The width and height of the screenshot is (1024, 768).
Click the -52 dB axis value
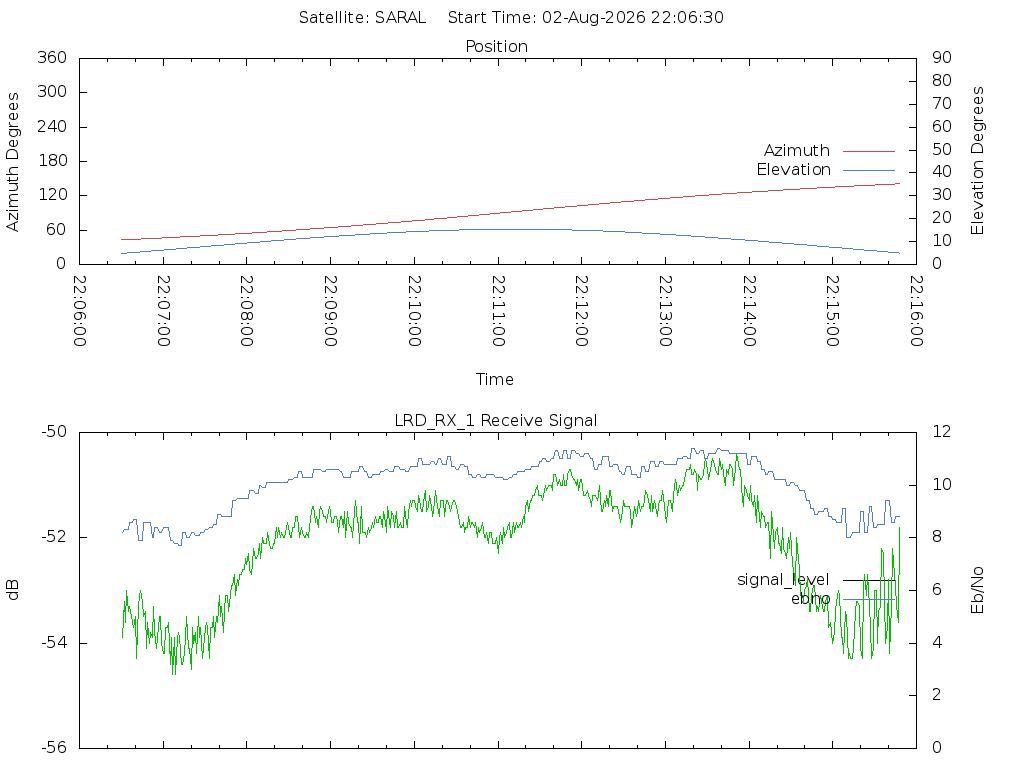point(55,537)
